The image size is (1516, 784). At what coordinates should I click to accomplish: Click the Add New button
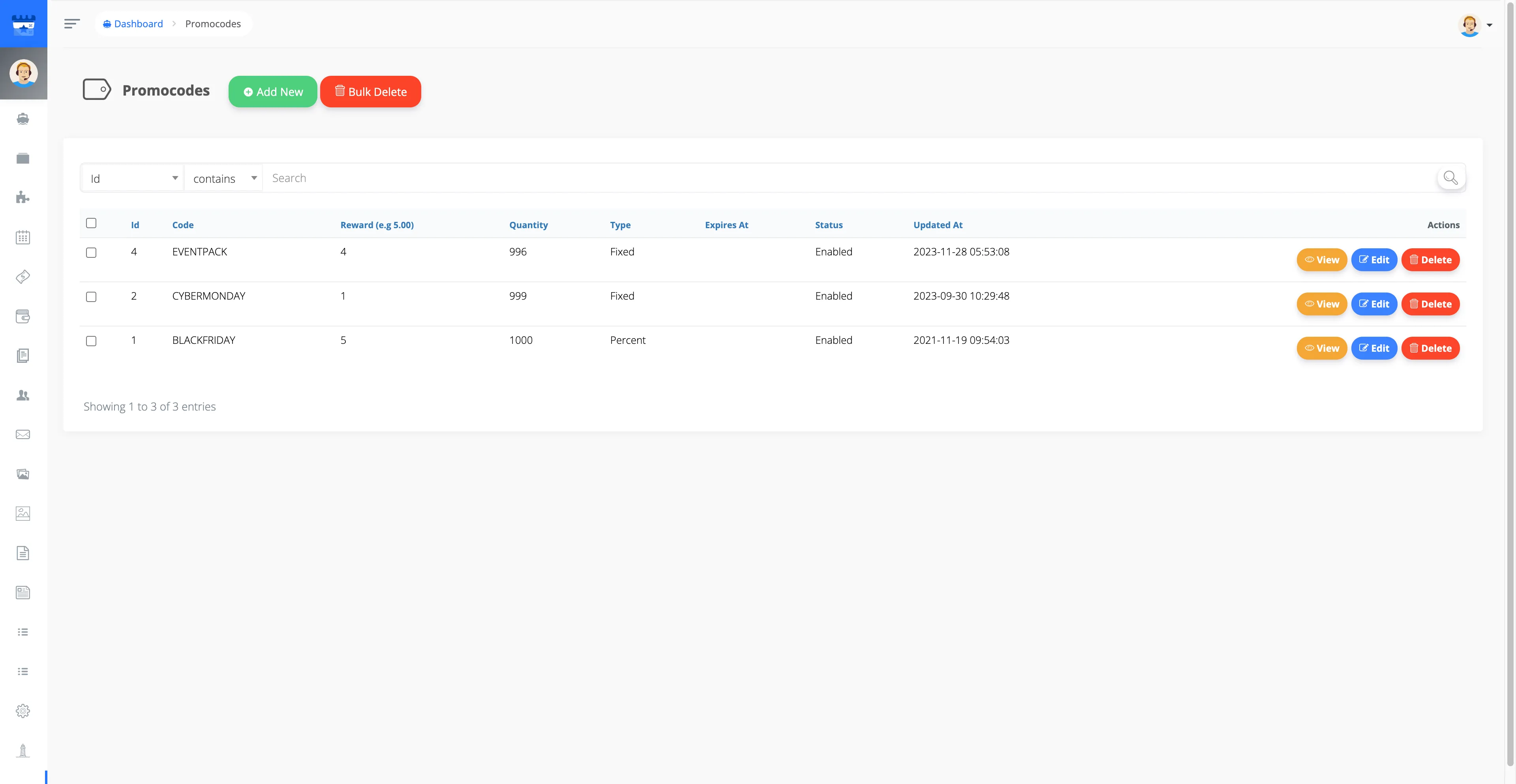tap(272, 92)
